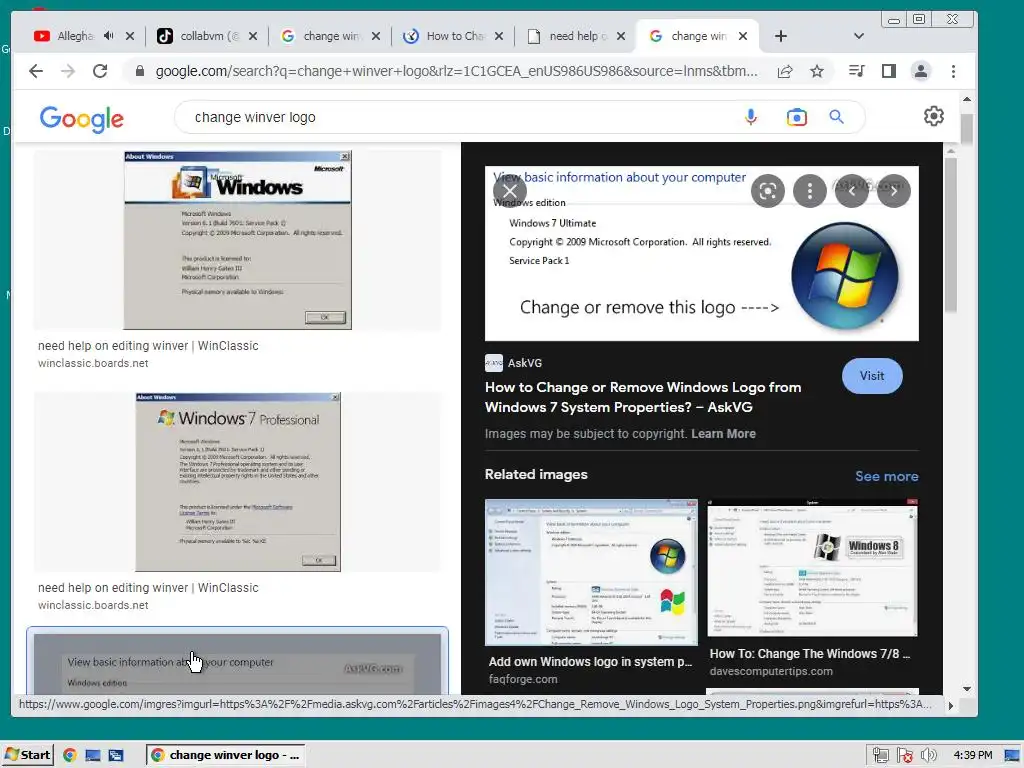Close the How to Cha tab
Viewport: 1024px width, 768px height.
(499, 36)
